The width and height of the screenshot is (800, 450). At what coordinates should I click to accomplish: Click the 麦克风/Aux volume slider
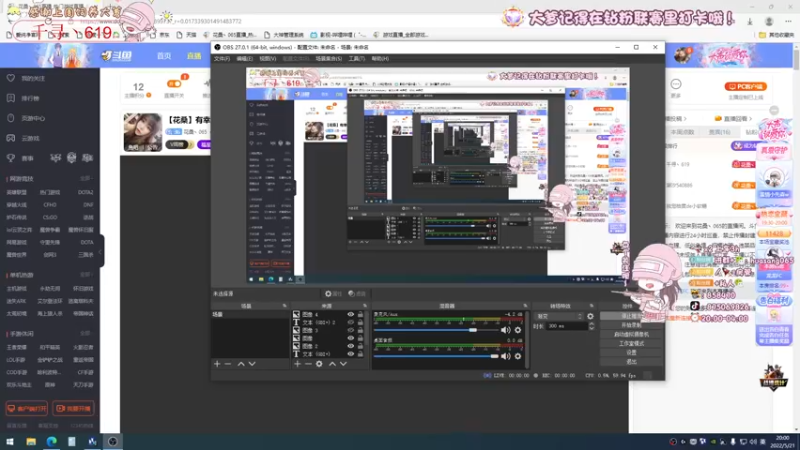pyautogui.click(x=436, y=330)
